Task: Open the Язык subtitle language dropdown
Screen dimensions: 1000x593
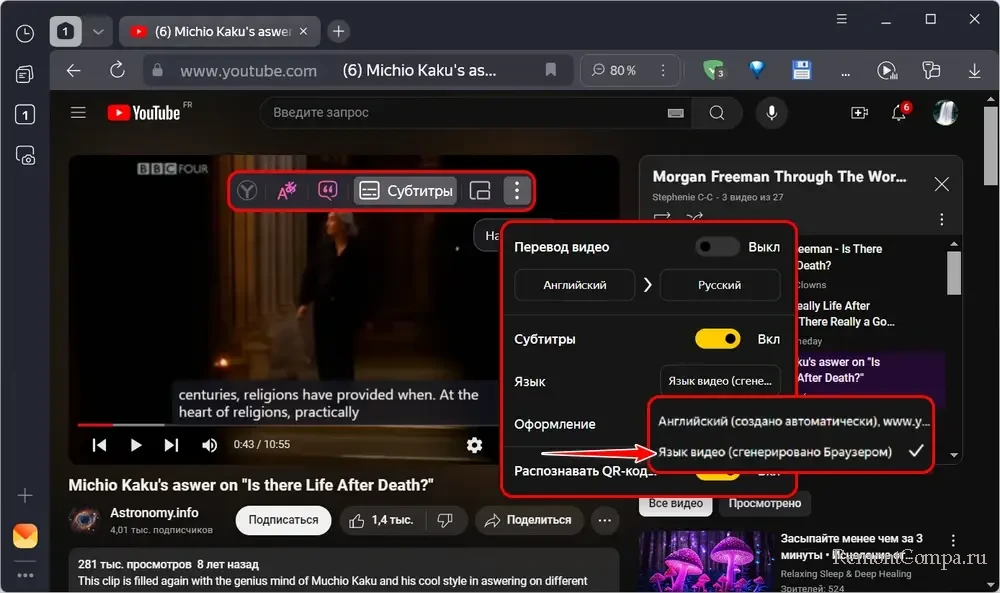Action: click(x=720, y=381)
